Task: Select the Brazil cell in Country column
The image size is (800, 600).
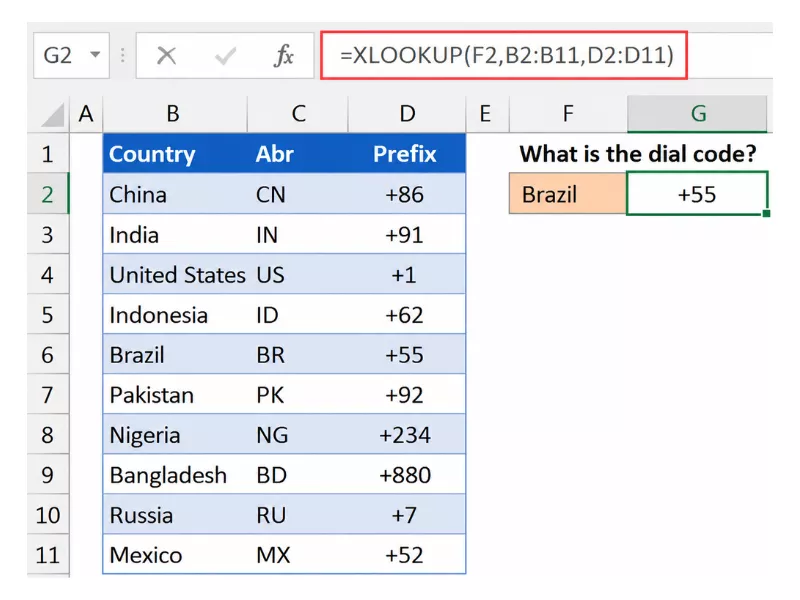Action: click(x=175, y=355)
